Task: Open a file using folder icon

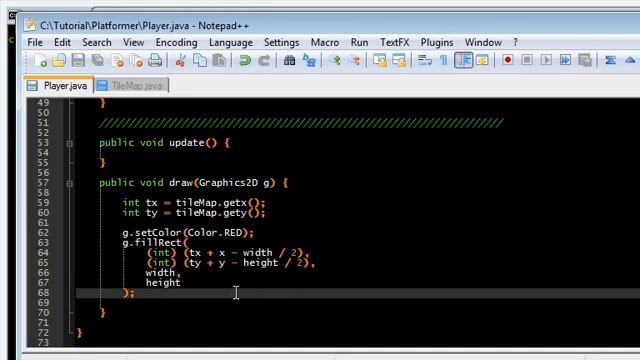Action: coord(59,61)
